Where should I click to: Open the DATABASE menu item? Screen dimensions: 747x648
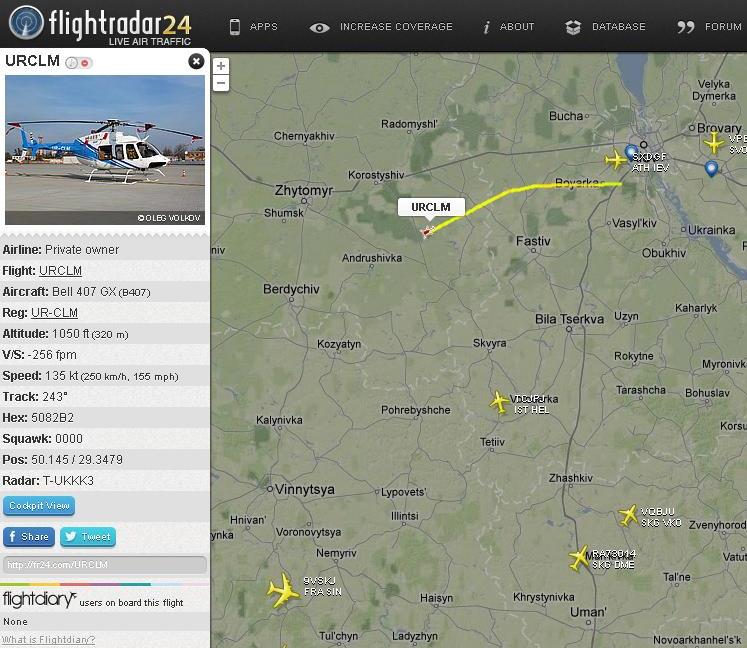pyautogui.click(x=605, y=27)
